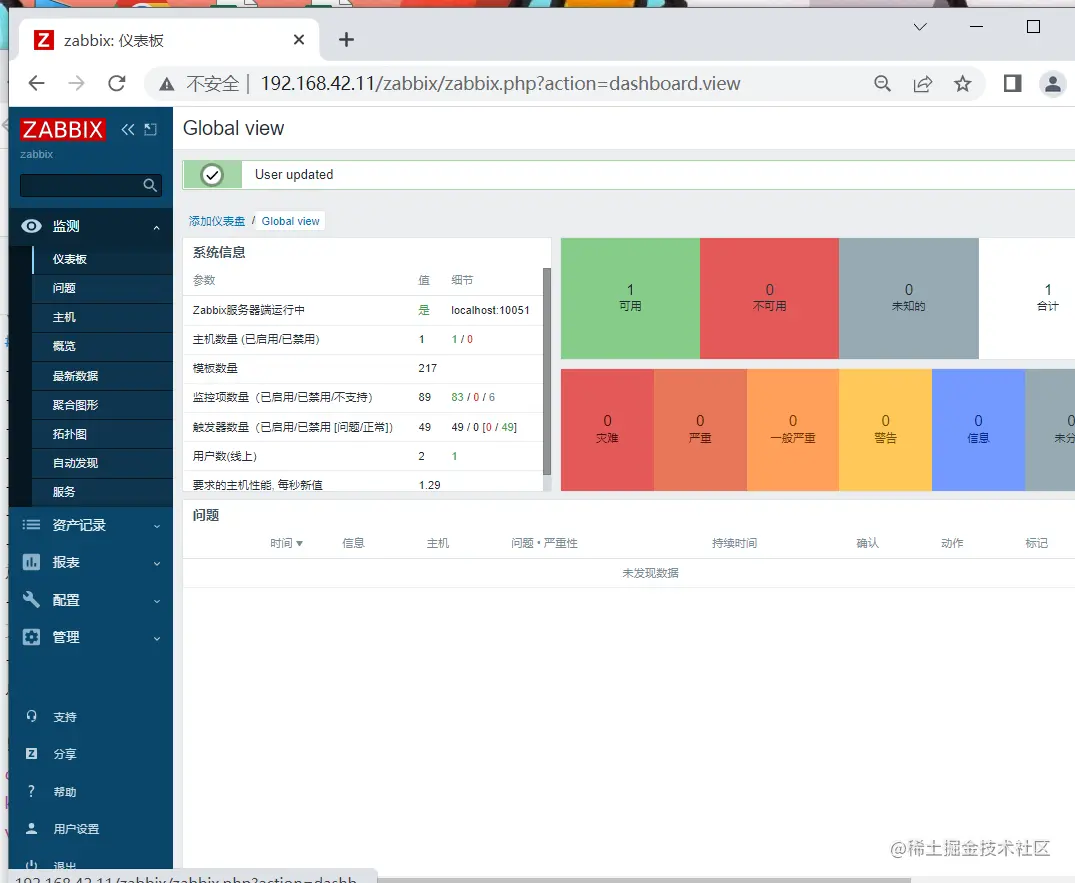This screenshot has width=1075, height=883.
Task: Click the 系统信息 widget scrollbar
Action: (546, 372)
